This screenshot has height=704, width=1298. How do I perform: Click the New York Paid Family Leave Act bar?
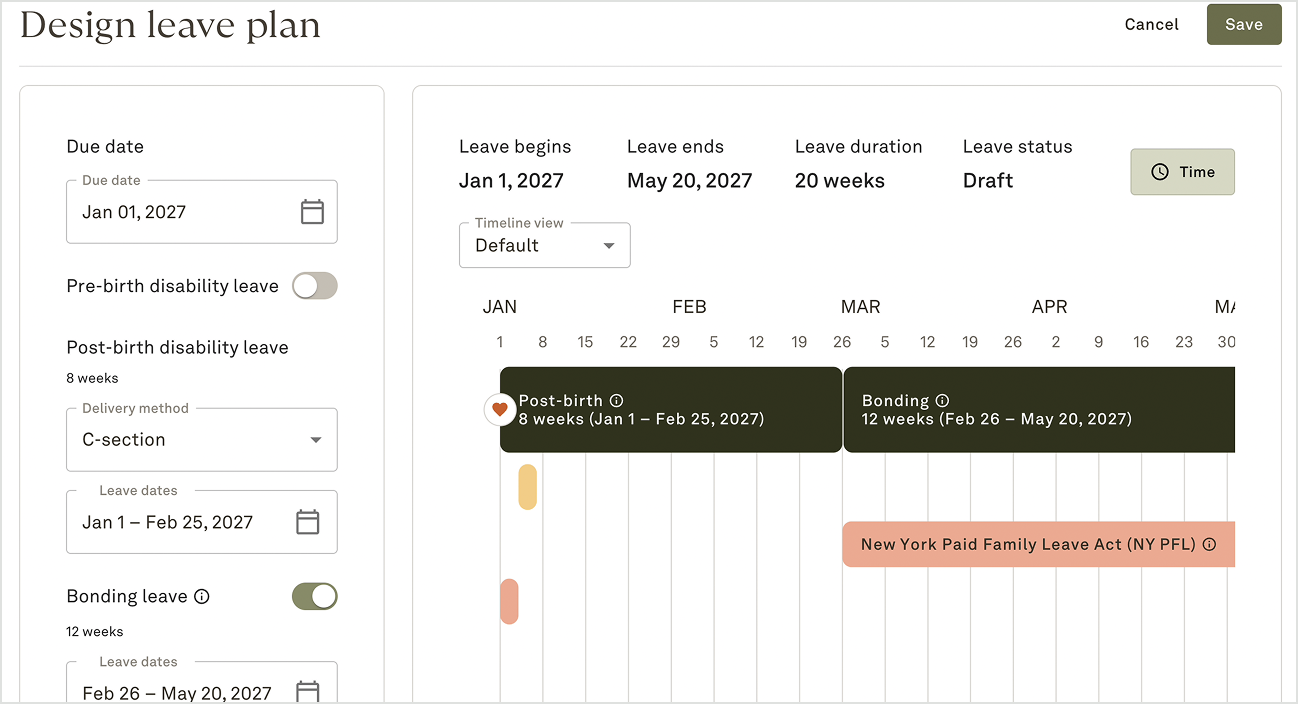[1039, 545]
